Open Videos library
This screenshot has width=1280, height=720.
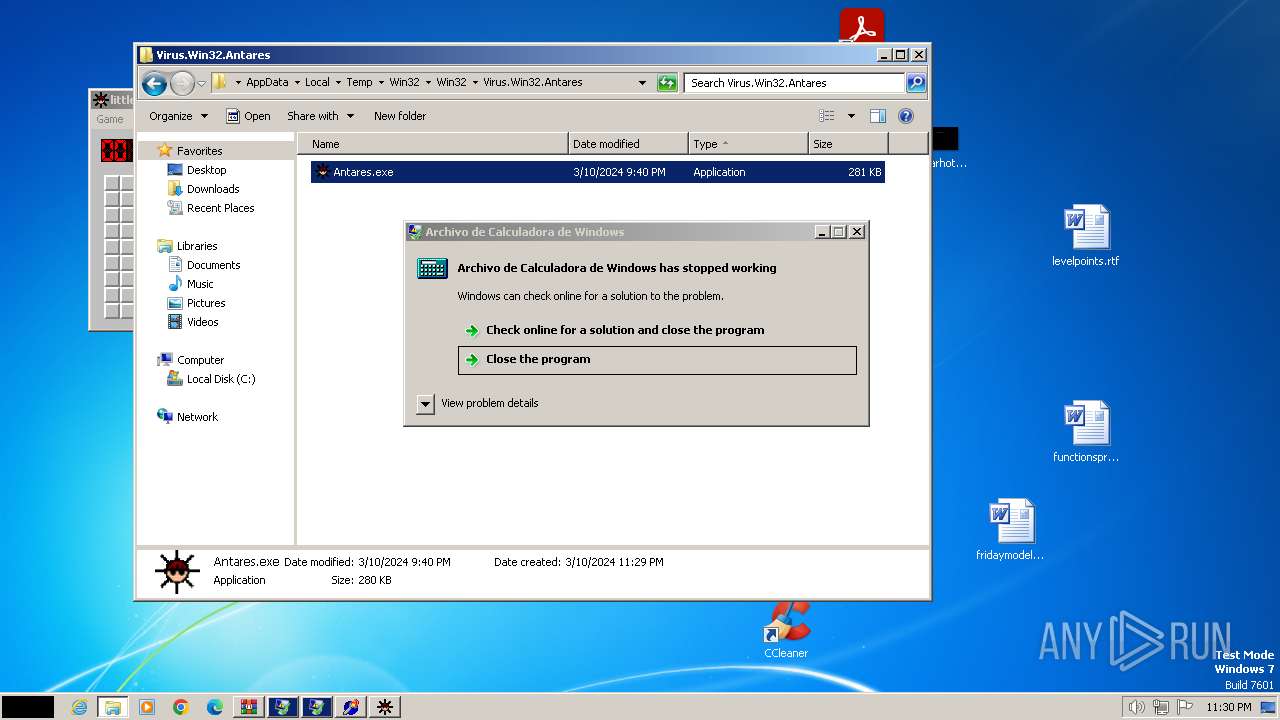(202, 322)
